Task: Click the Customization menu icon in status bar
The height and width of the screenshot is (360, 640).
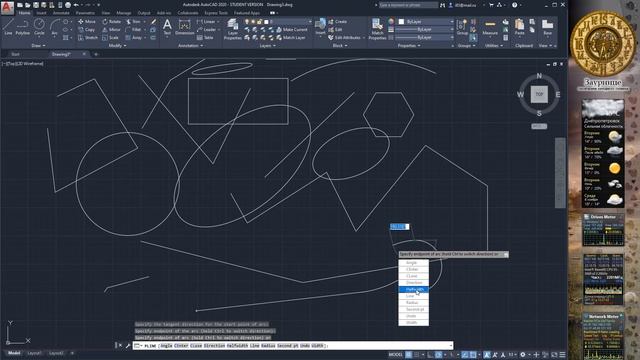Action: coord(562,355)
